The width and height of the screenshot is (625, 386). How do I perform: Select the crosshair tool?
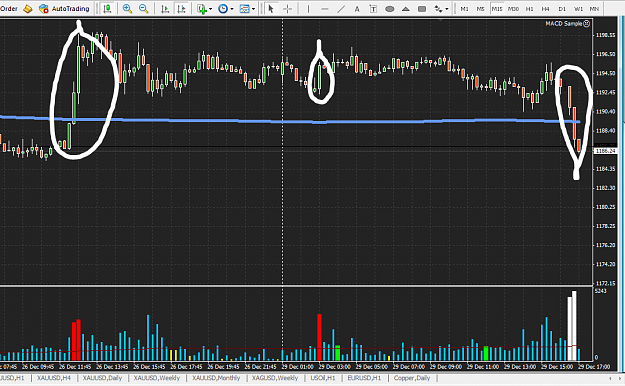(x=287, y=8)
